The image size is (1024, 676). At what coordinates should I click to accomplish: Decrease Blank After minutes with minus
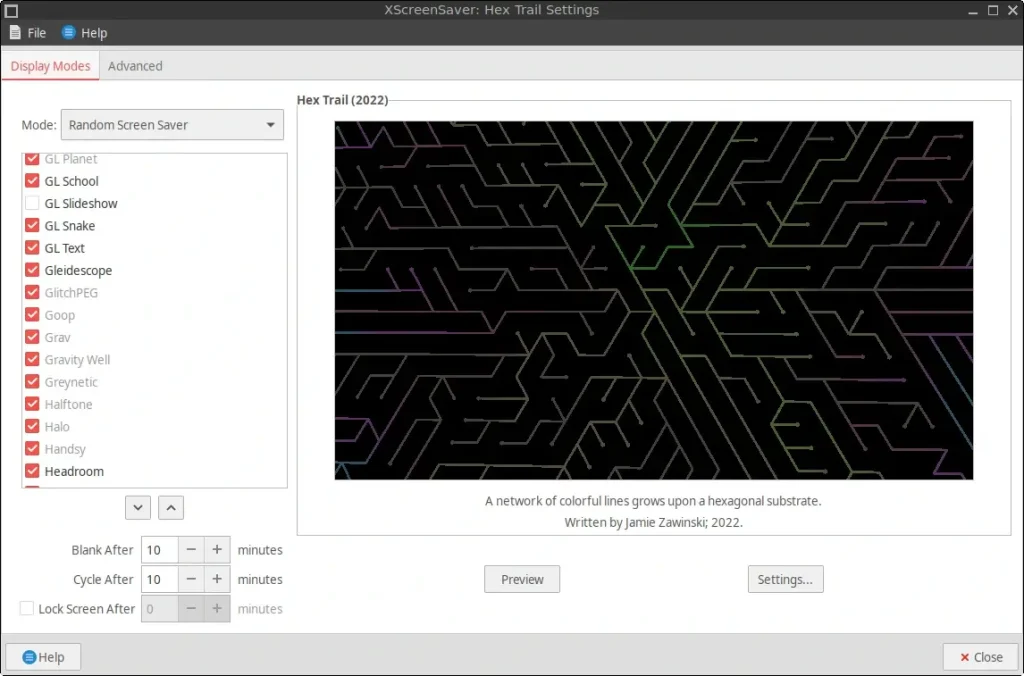pos(191,550)
